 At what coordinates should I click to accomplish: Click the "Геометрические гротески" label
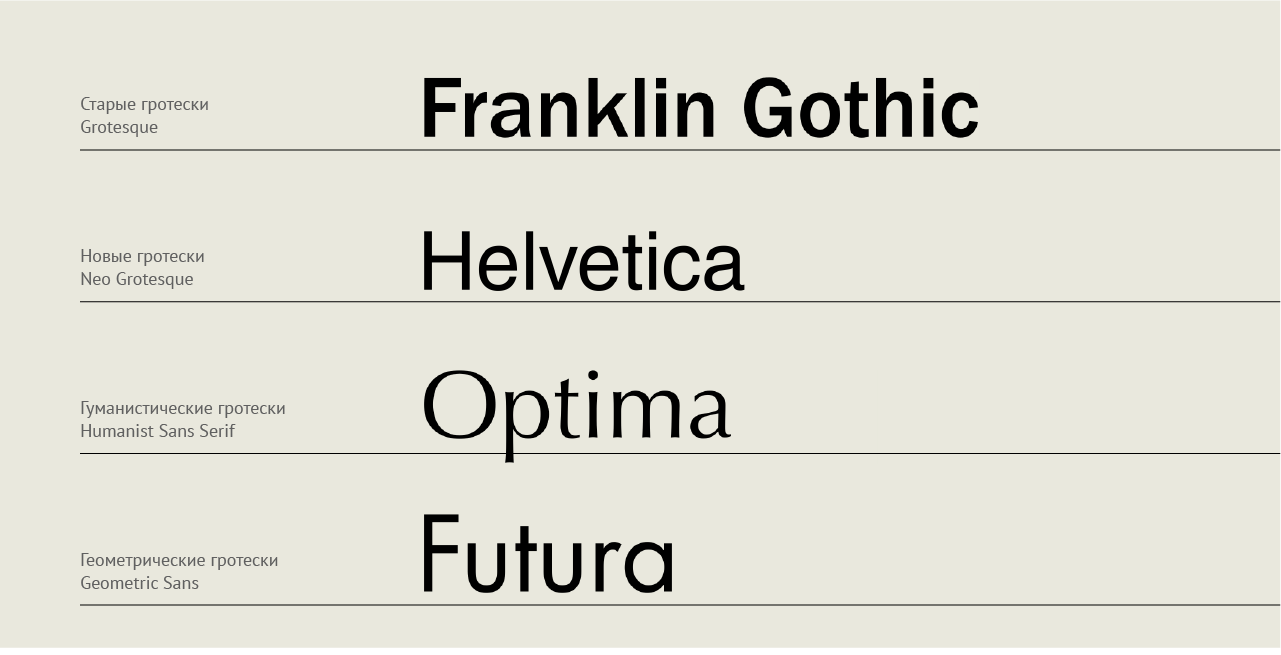point(179,560)
